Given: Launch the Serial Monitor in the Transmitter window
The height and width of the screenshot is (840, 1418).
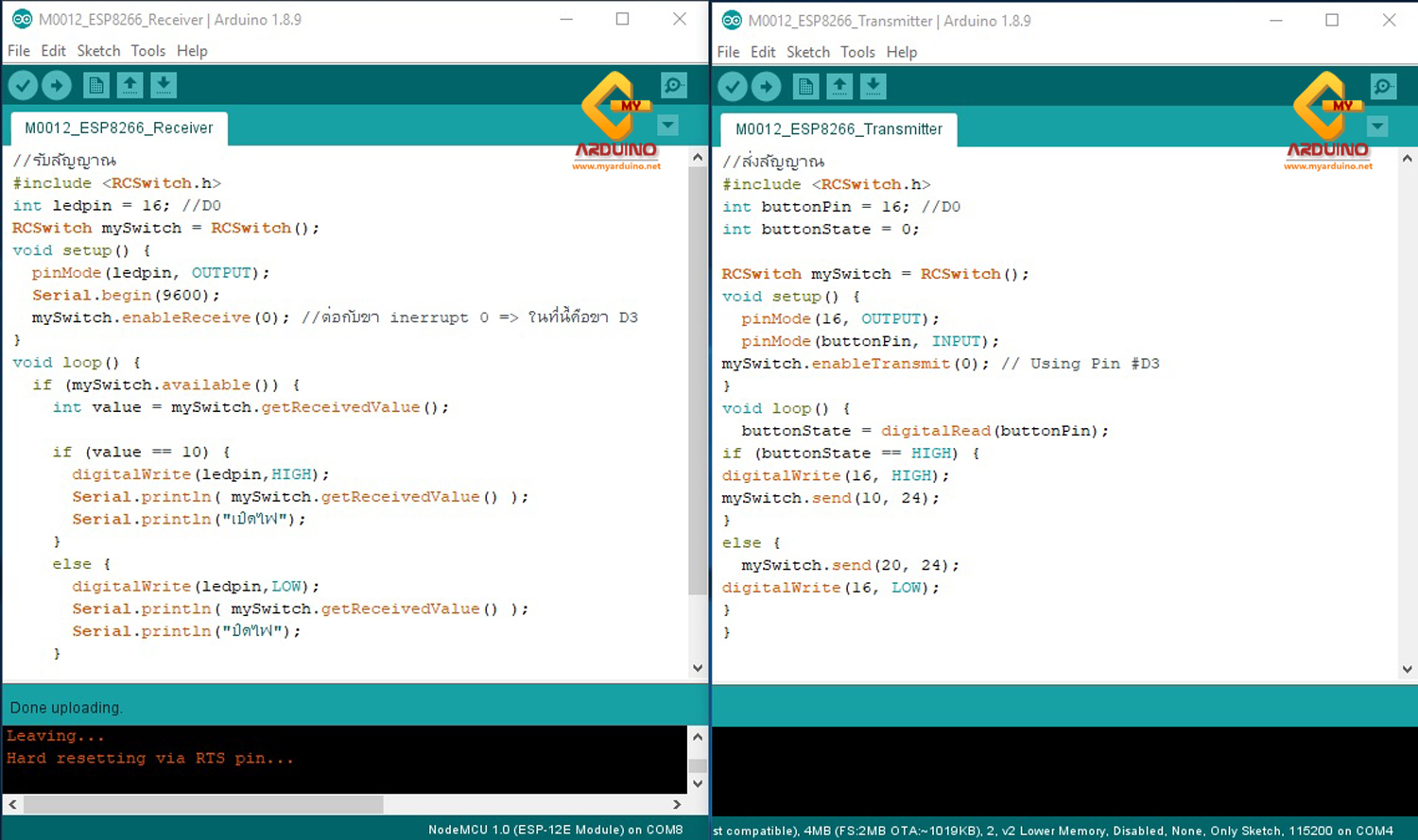Looking at the screenshot, I should pyautogui.click(x=1384, y=86).
